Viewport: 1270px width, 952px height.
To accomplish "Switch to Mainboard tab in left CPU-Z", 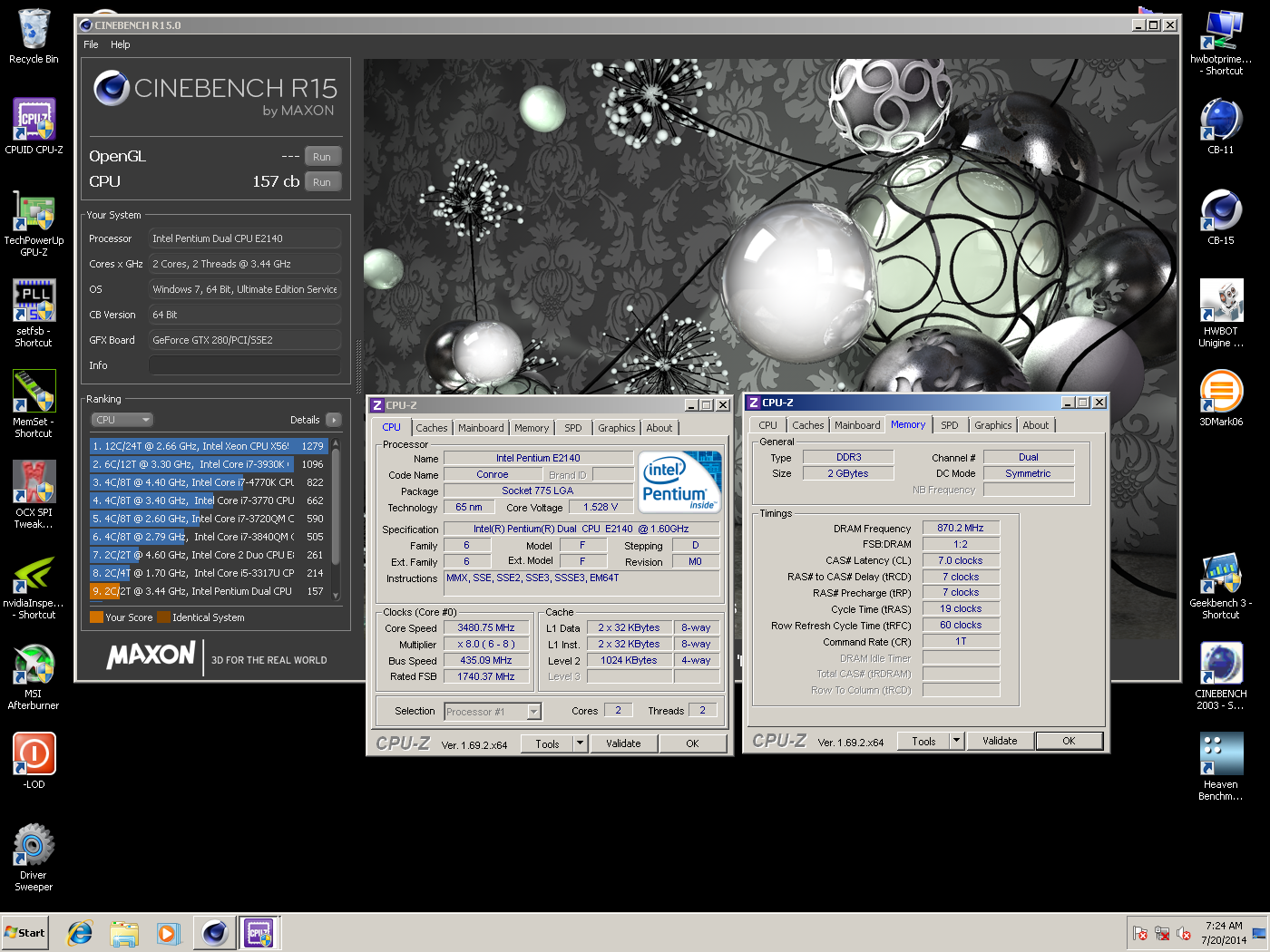I will [x=481, y=428].
